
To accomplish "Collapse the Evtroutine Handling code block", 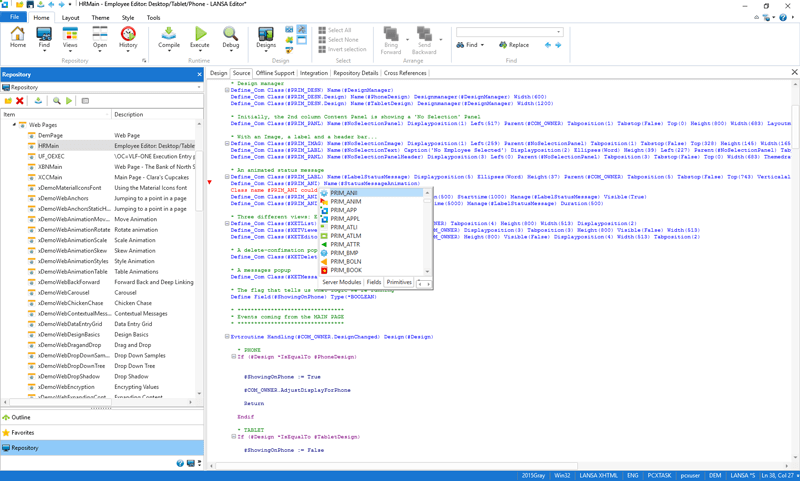I will point(228,337).
